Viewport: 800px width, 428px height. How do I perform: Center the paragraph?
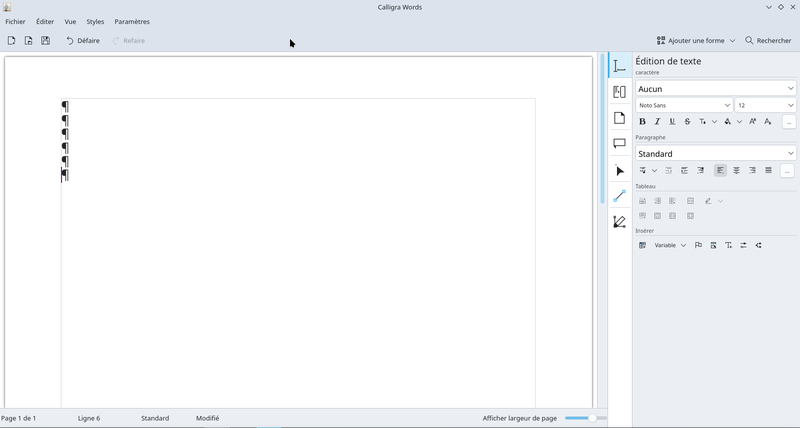pos(736,170)
